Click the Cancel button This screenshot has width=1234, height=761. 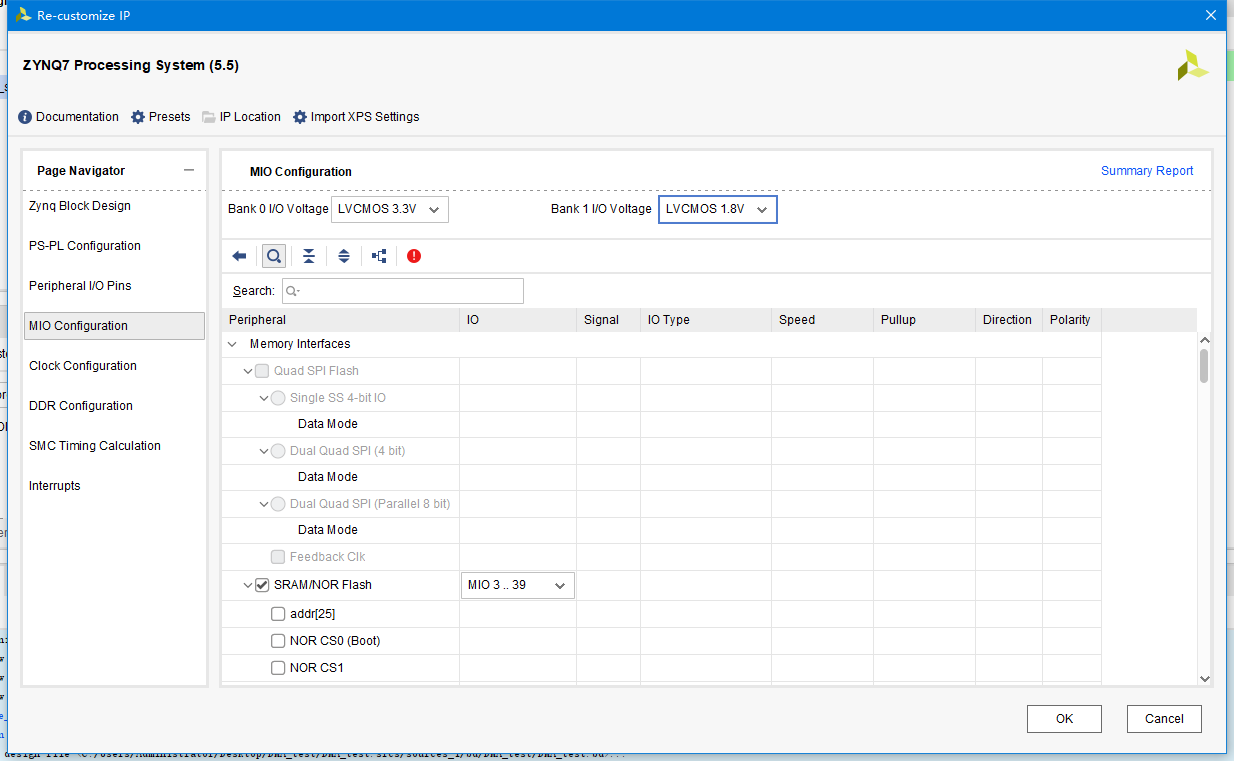coord(1164,719)
